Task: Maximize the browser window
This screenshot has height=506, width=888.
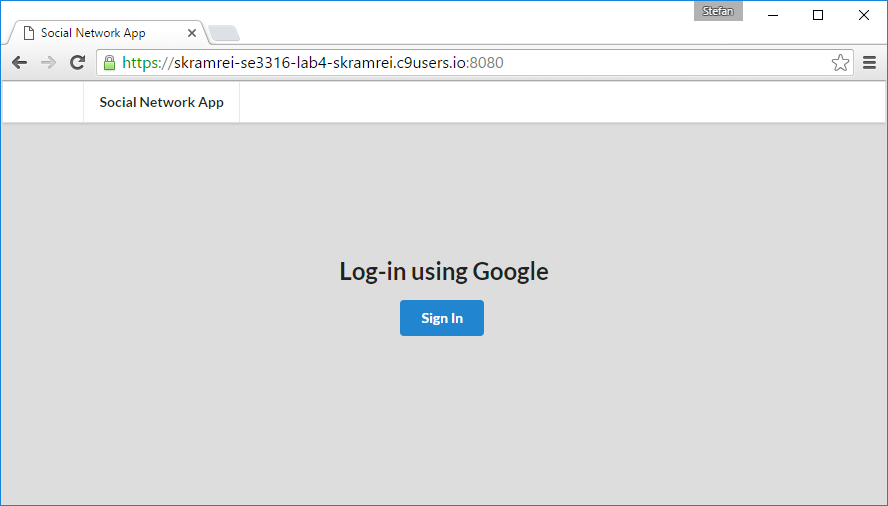Action: pyautogui.click(x=818, y=15)
